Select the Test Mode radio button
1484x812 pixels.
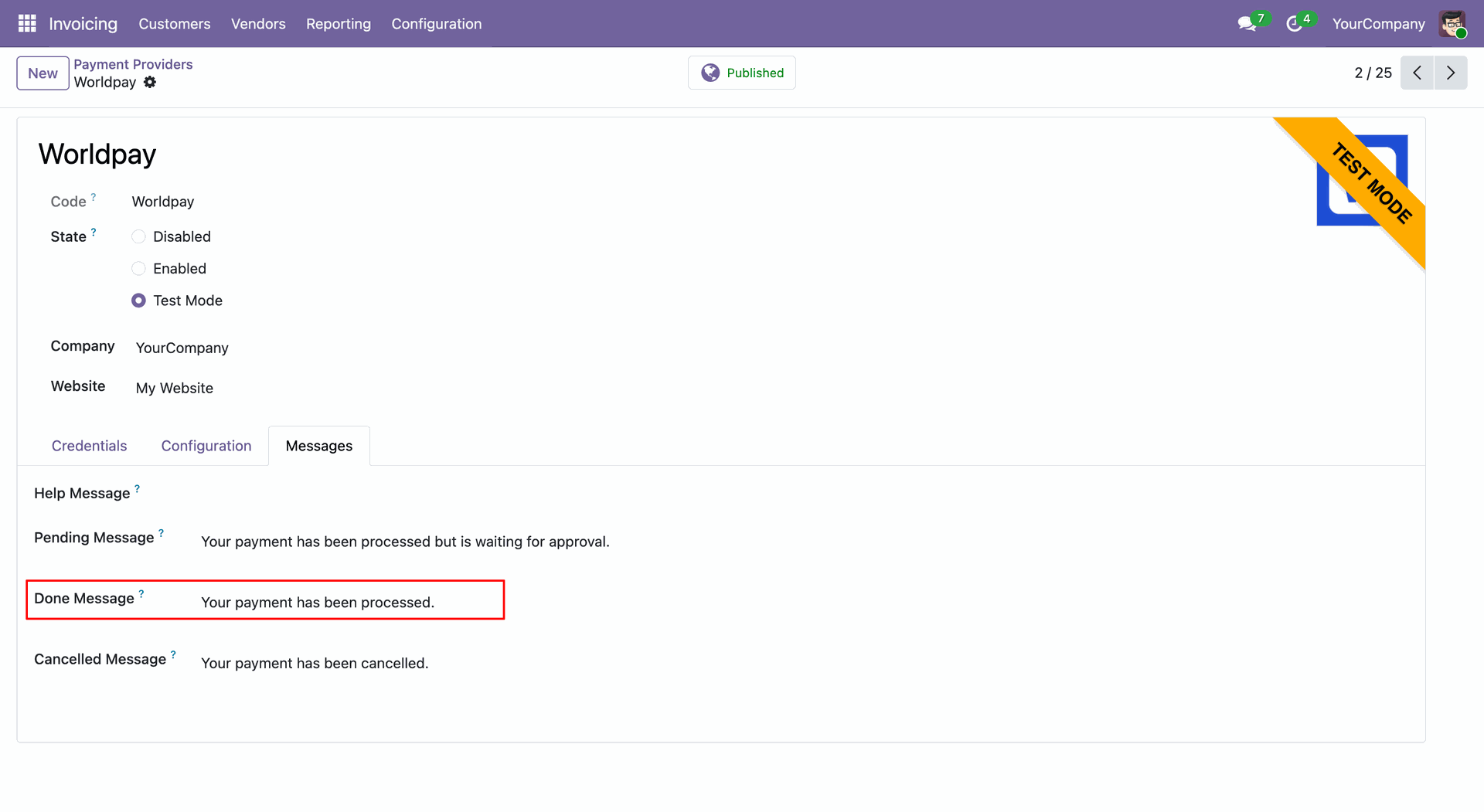138,301
